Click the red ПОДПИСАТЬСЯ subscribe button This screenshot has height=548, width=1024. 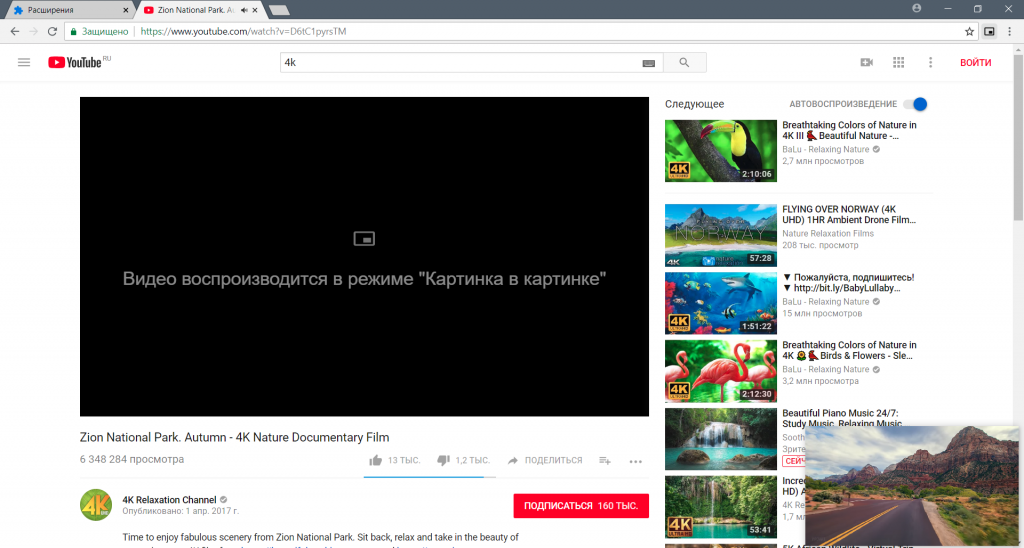(x=580, y=506)
